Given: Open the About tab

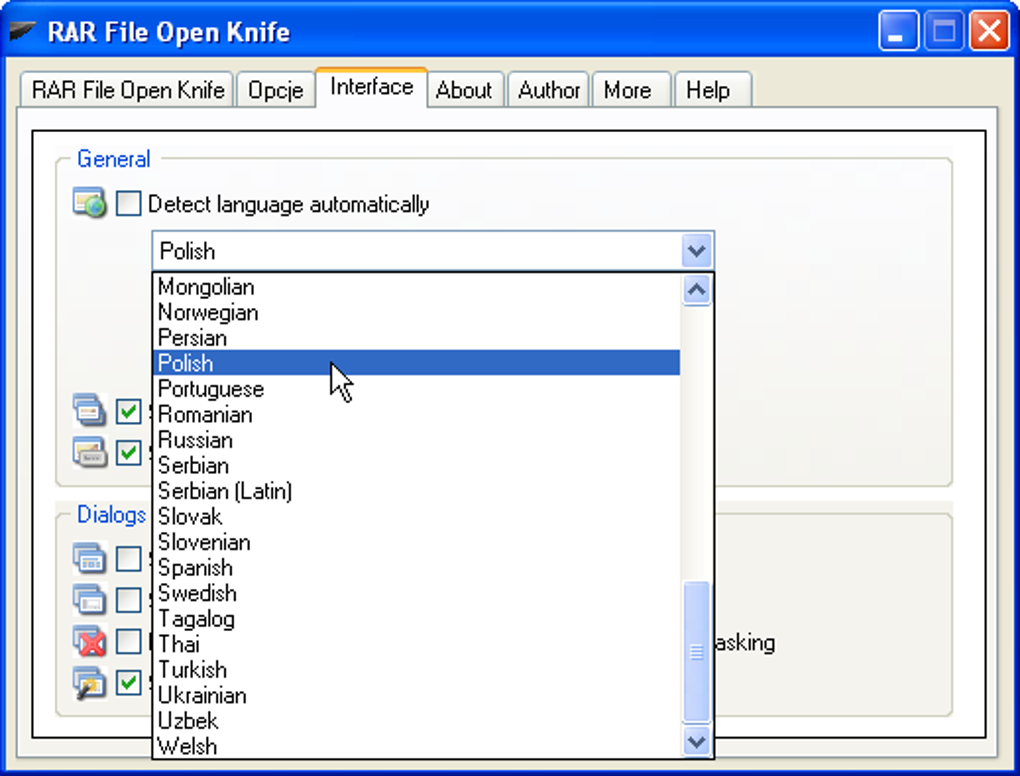Looking at the screenshot, I should point(464,90).
